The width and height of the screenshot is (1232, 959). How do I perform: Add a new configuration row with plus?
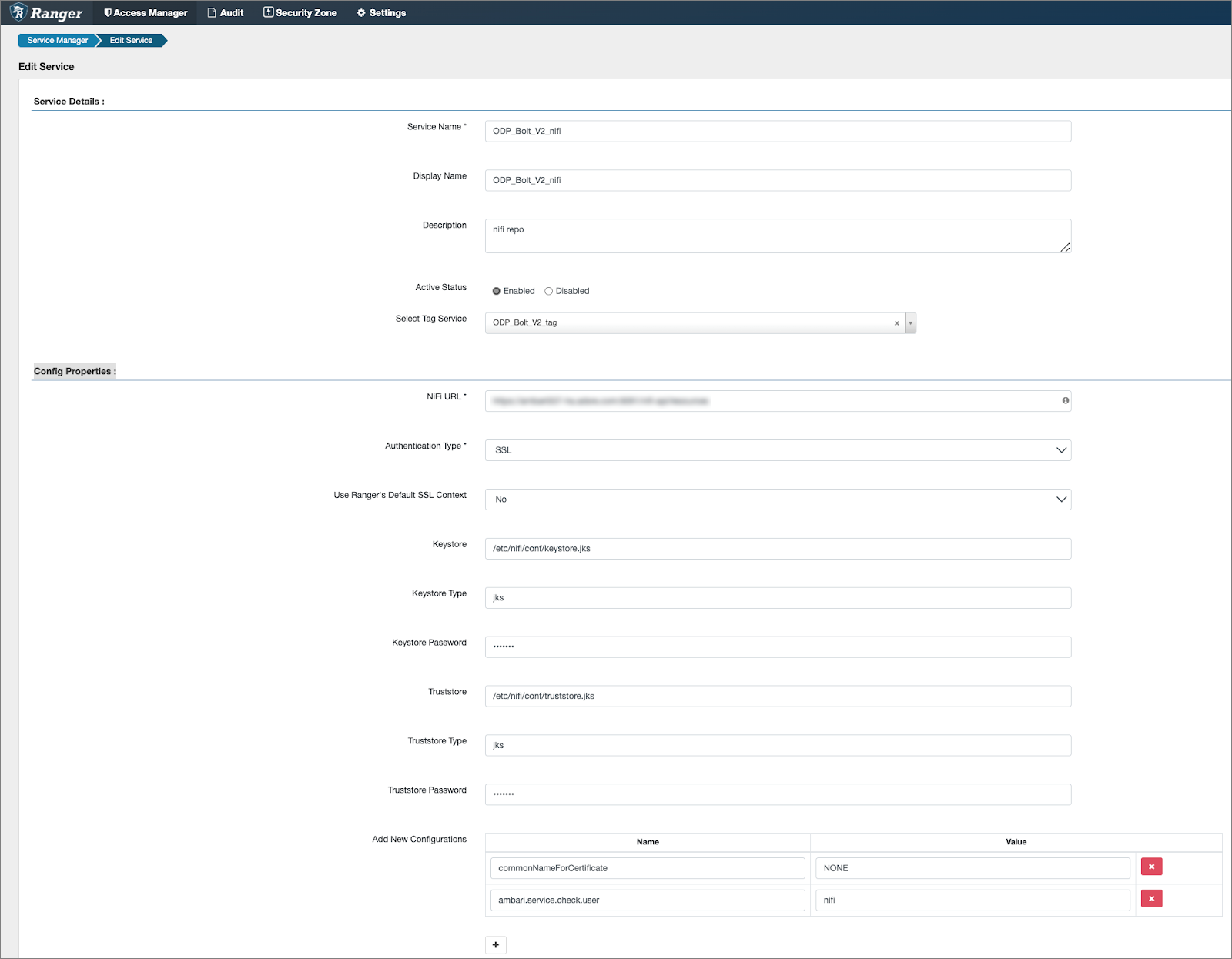click(496, 944)
